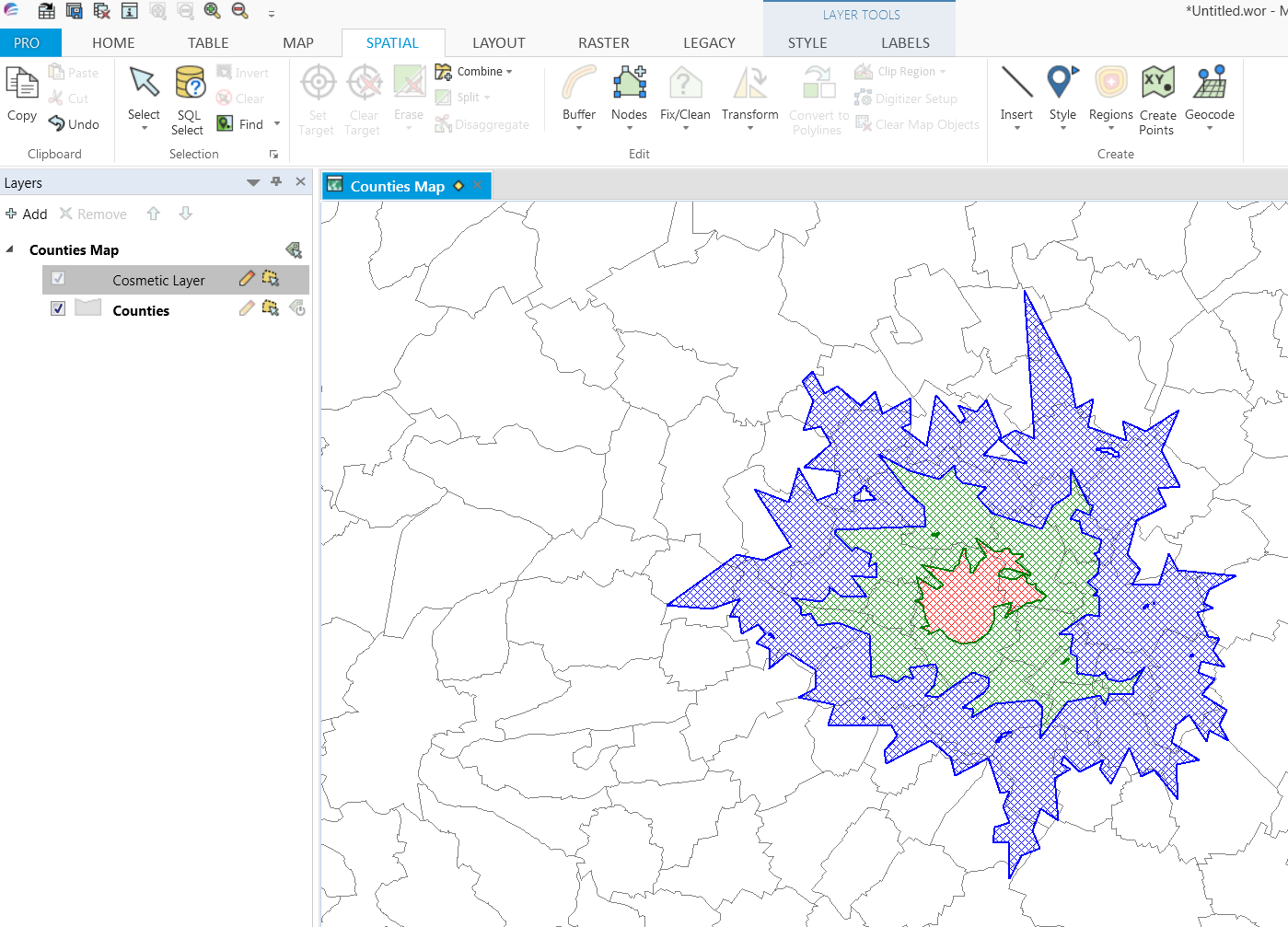Open the RASTER ribbon tab
This screenshot has height=927, width=1288.
pos(604,43)
